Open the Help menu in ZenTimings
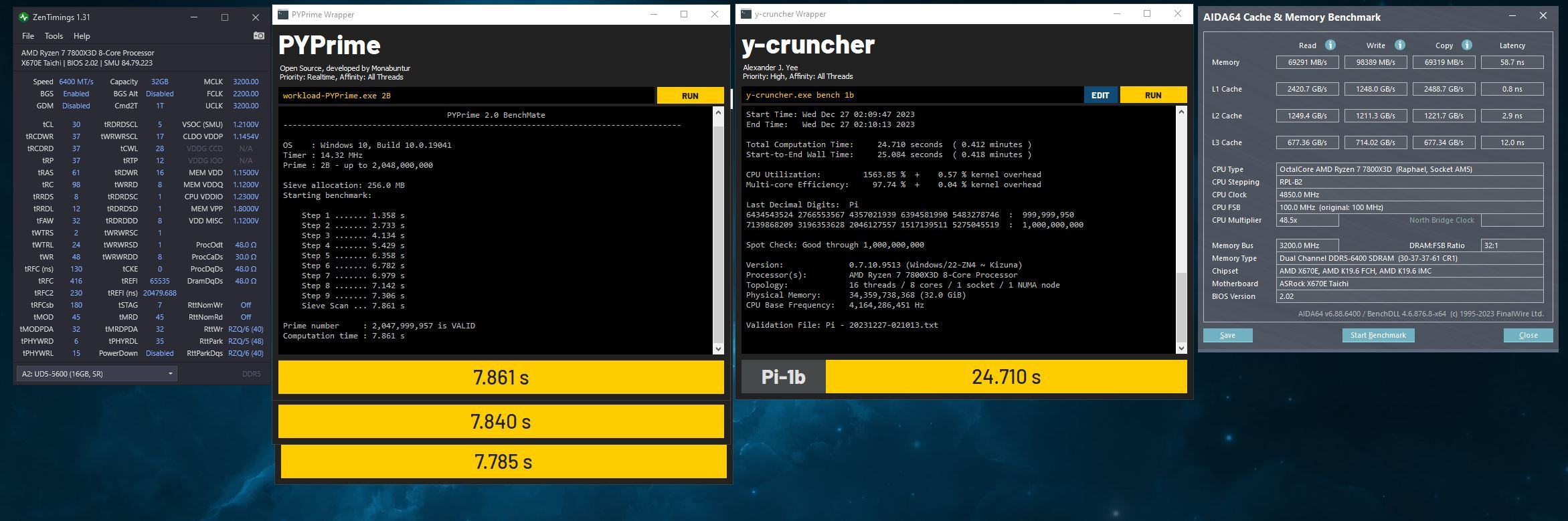 [x=82, y=36]
